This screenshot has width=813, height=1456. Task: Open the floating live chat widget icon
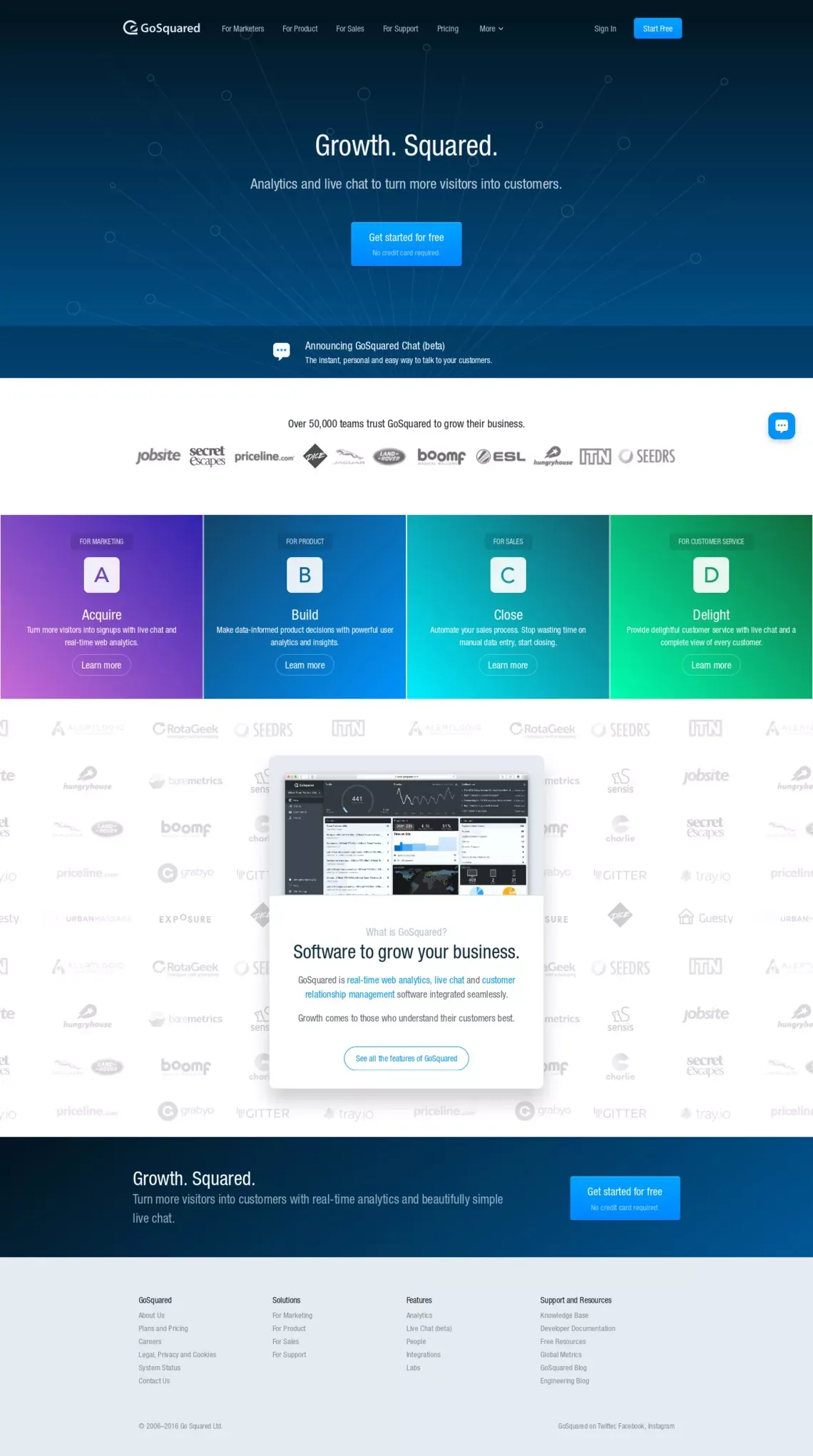(782, 426)
